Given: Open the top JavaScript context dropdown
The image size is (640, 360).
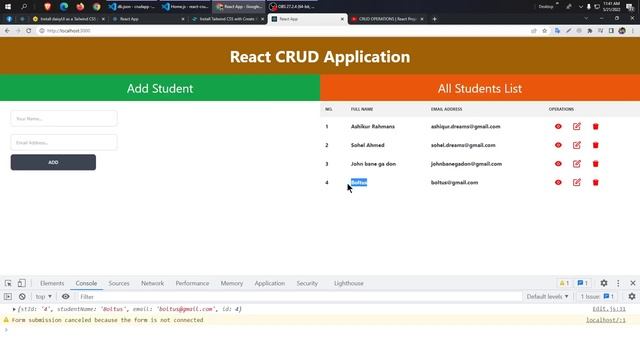Looking at the screenshot, I should (44, 297).
